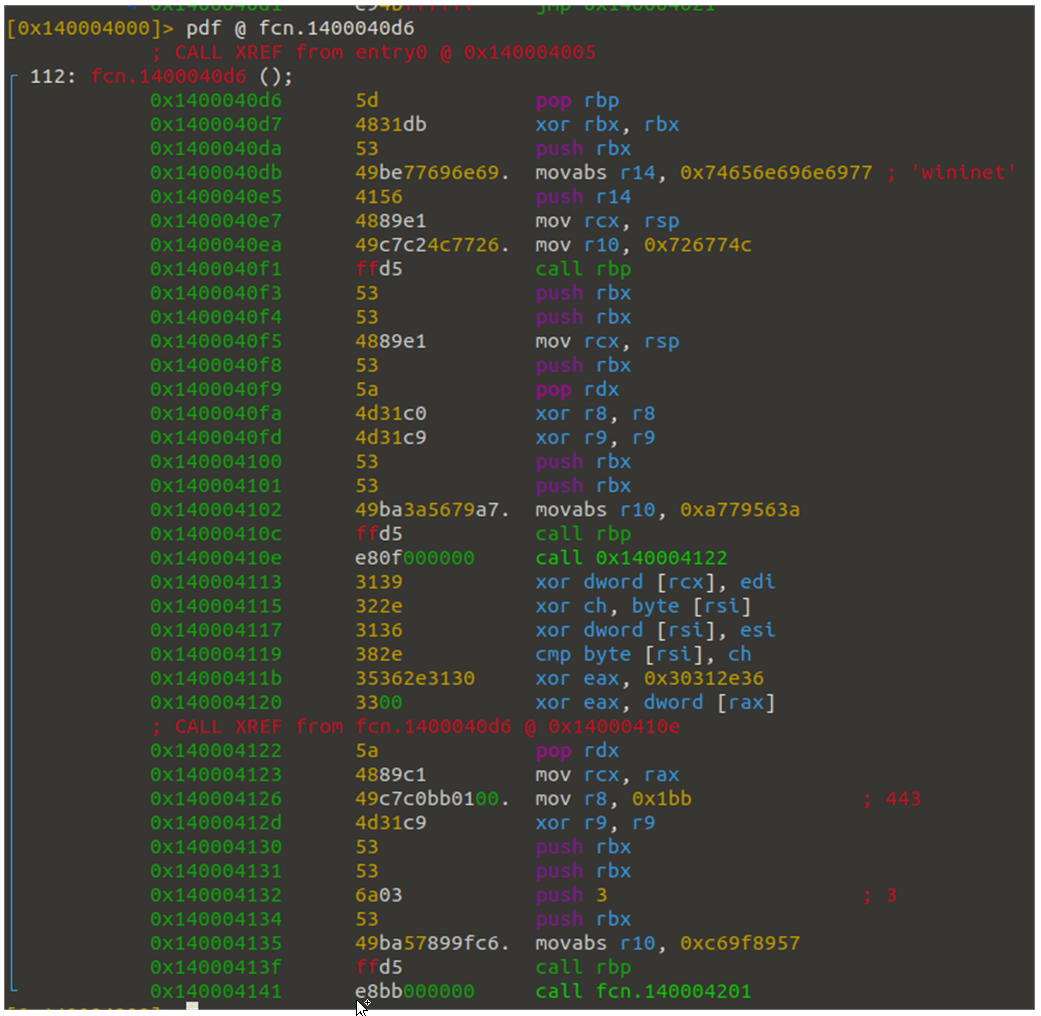The width and height of the screenshot is (1041, 1016).
Task: Click the typed command 'pdf @ fcn.1400040d6'
Action: tap(300, 28)
